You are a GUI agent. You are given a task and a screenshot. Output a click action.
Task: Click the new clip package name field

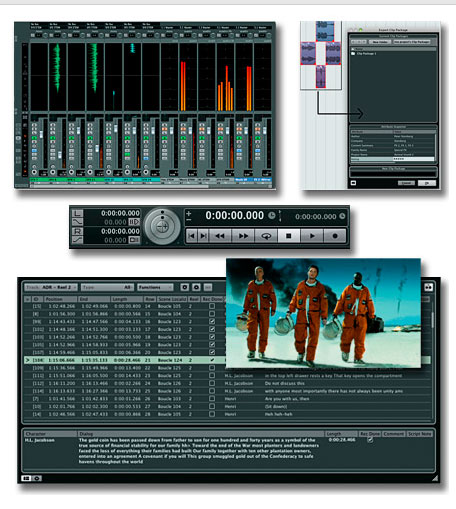click(x=393, y=174)
